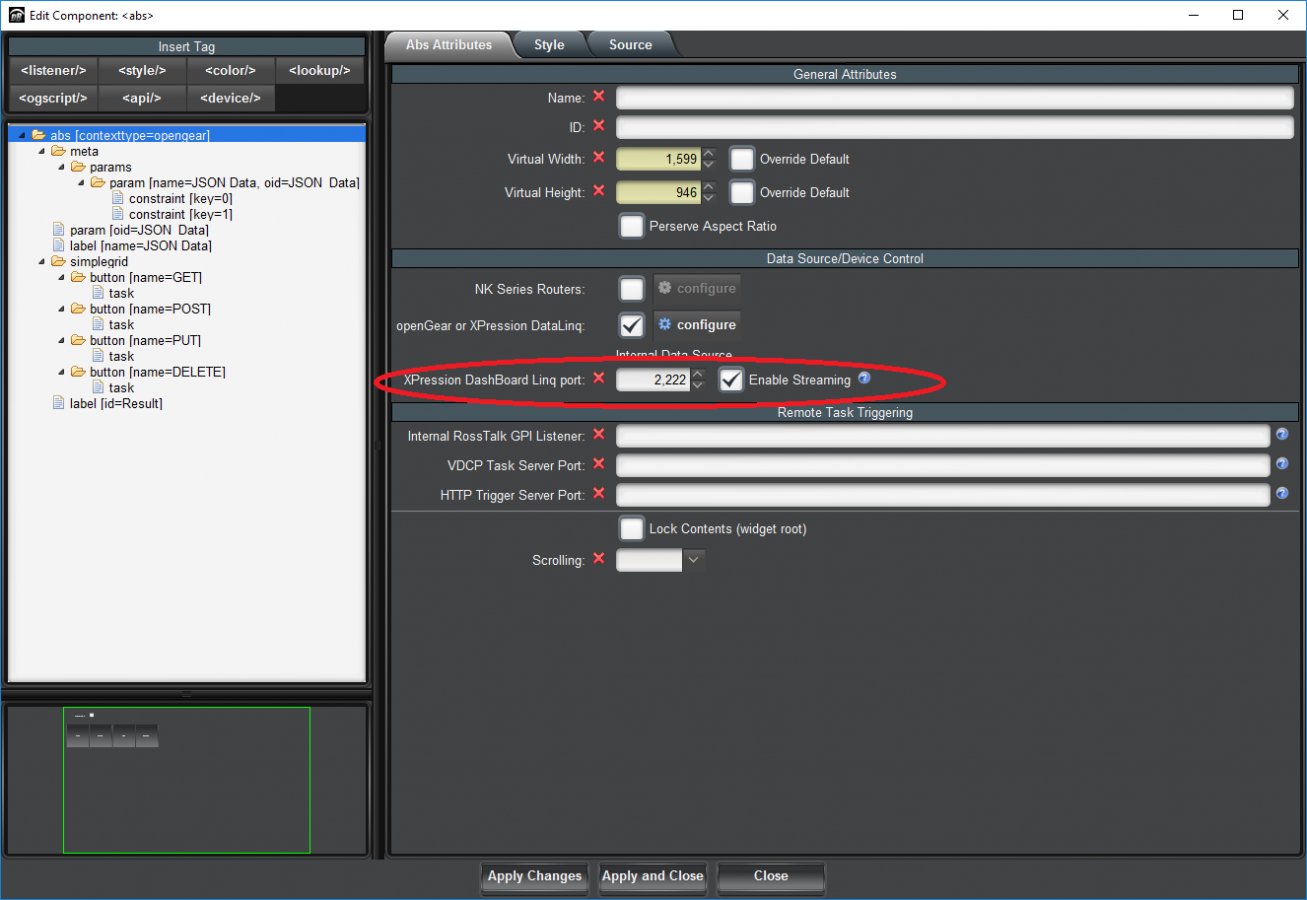
Task: Insert a <listener/> tag
Action: [x=53, y=71]
